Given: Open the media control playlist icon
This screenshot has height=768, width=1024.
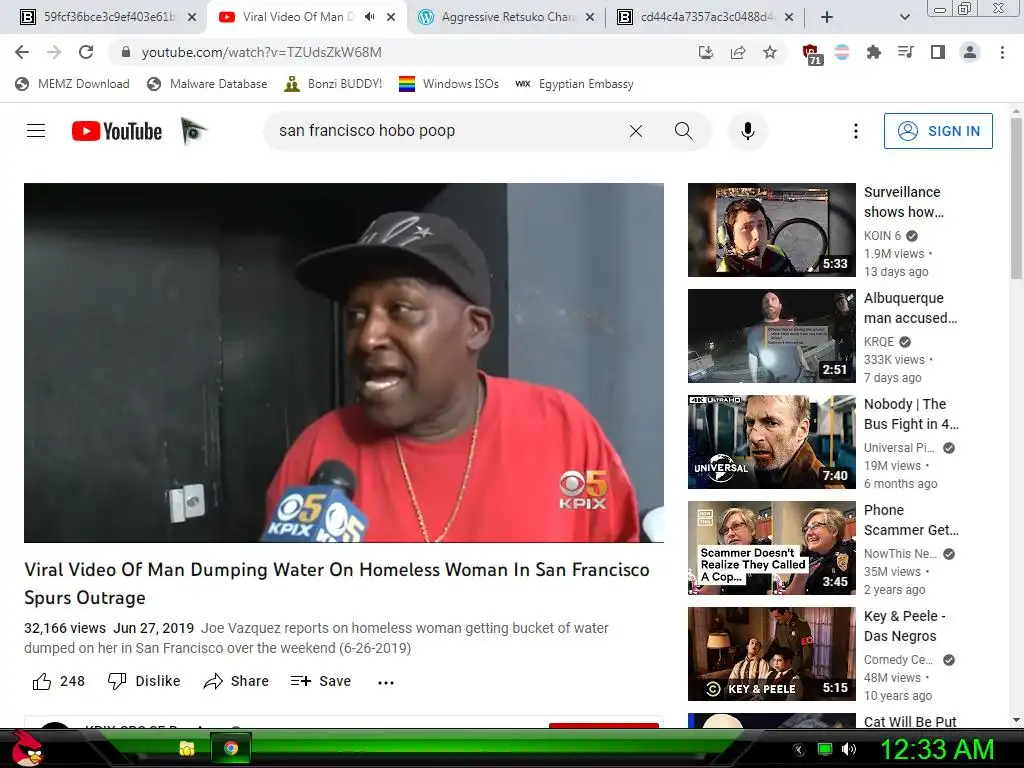Looking at the screenshot, I should (905, 52).
